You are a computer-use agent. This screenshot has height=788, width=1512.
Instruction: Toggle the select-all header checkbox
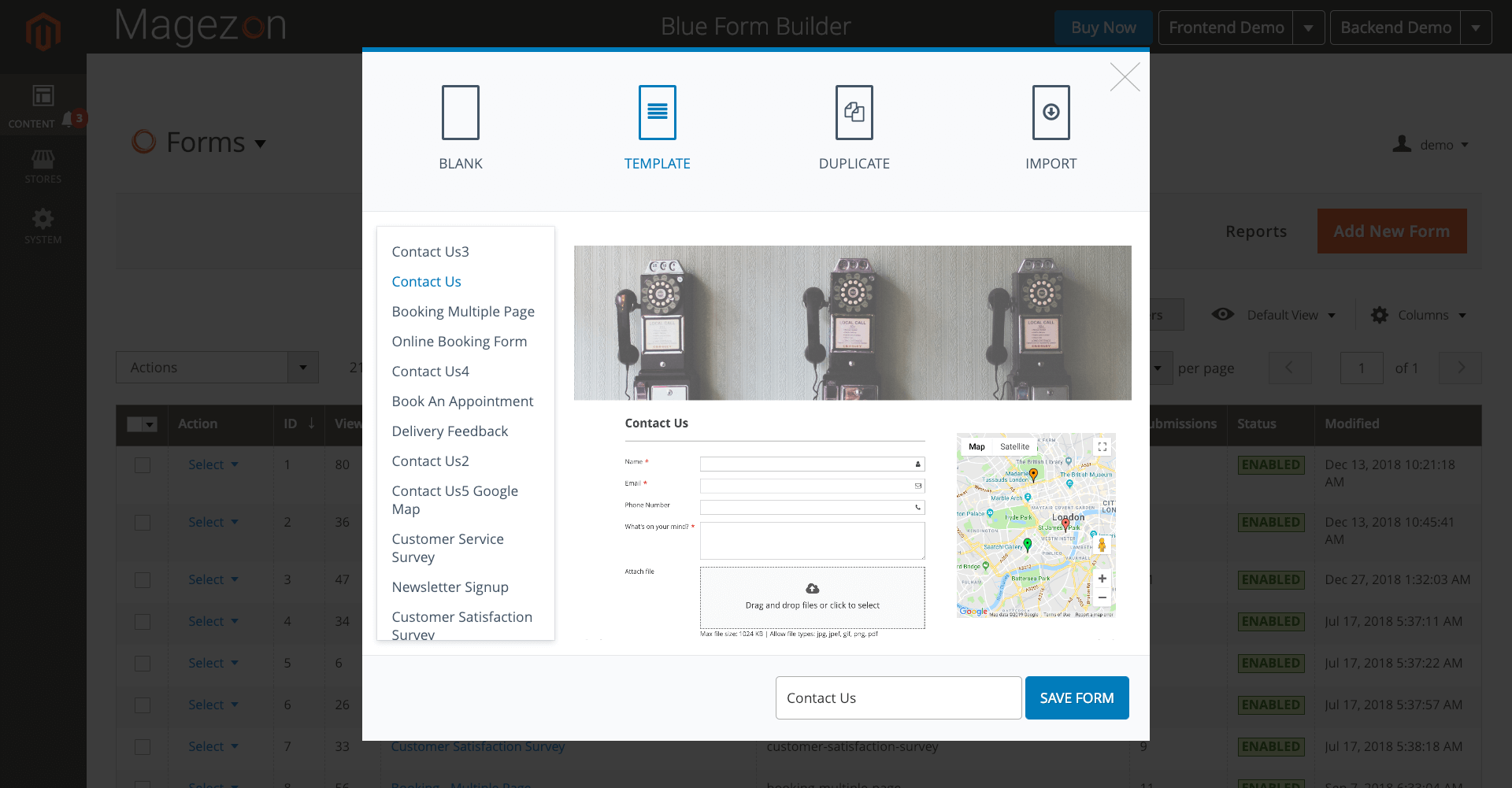[135, 424]
